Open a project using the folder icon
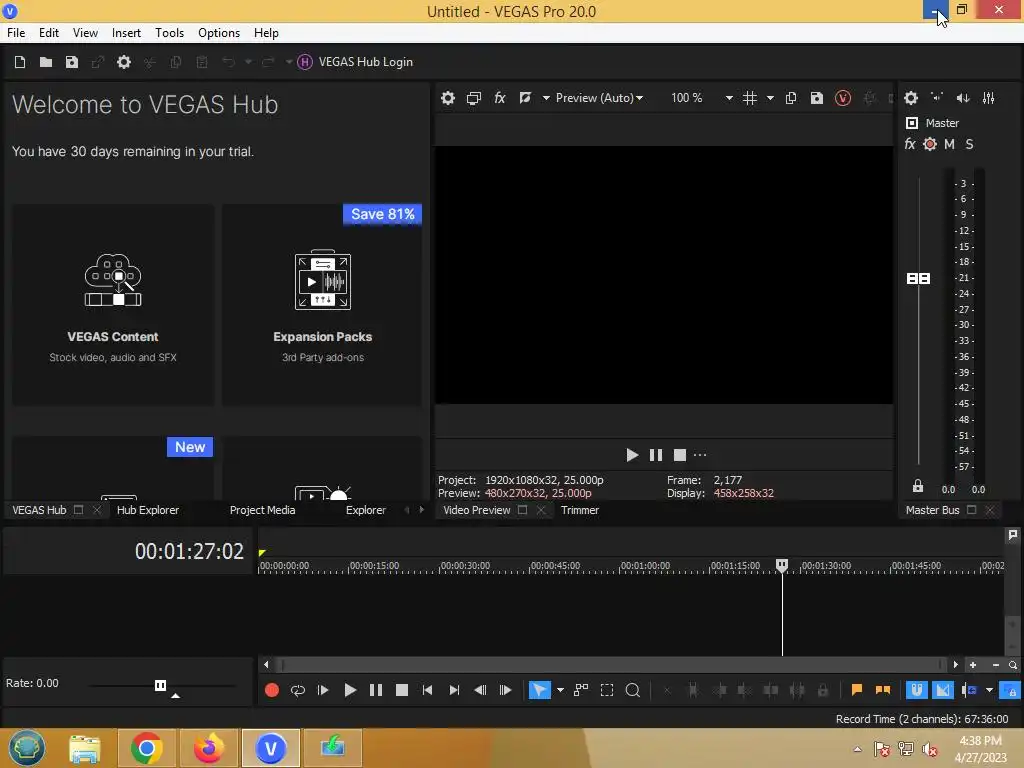 click(x=46, y=62)
